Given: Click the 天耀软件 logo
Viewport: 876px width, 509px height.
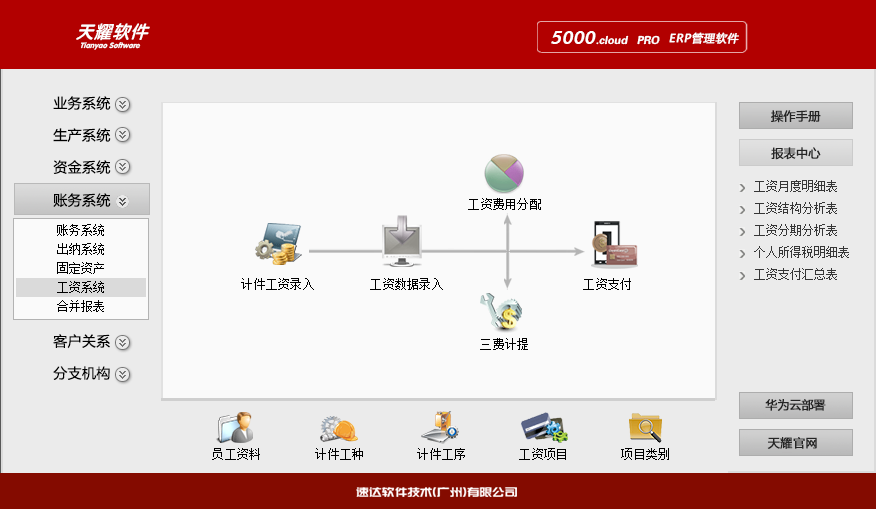Looking at the screenshot, I should pos(112,36).
